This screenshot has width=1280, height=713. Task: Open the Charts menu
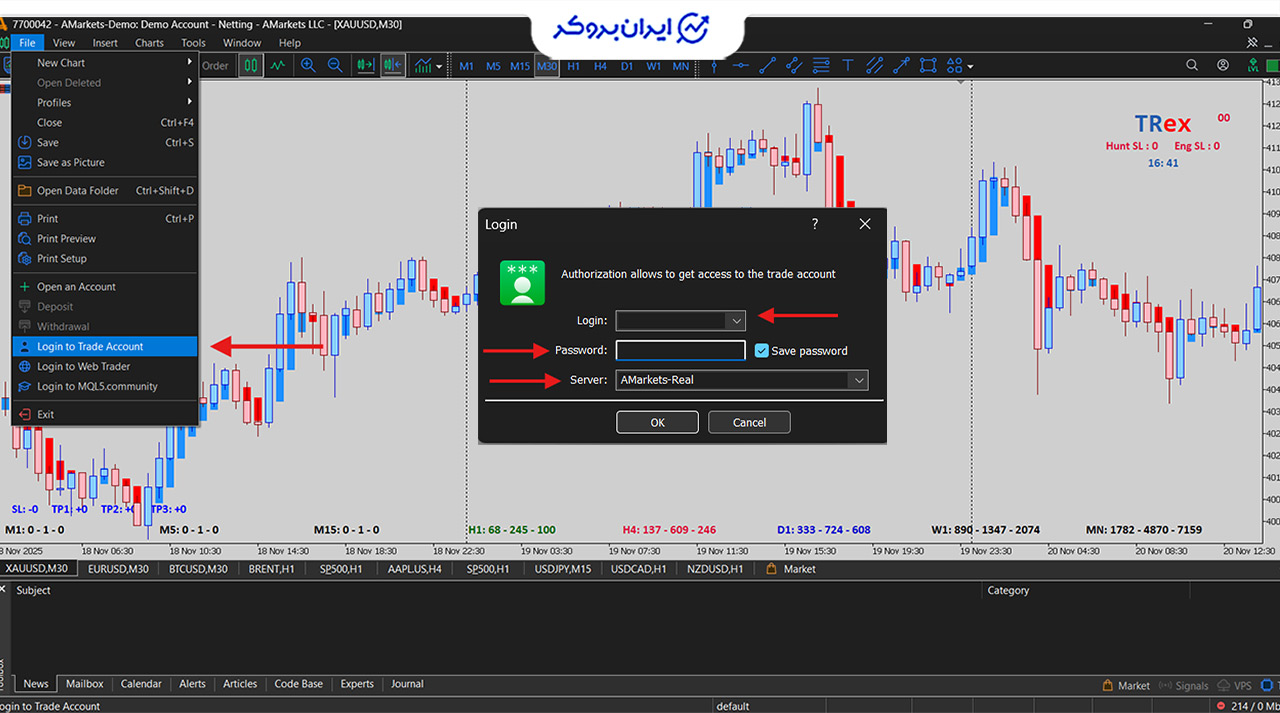coord(149,43)
